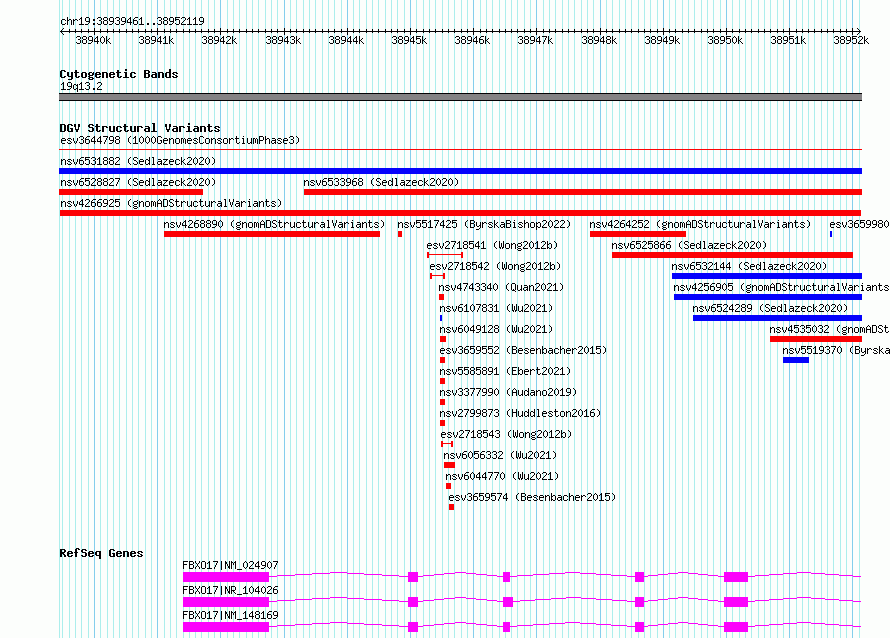Click the 38946k ruler label
Viewport: 890px width, 638px height.
[472, 40]
